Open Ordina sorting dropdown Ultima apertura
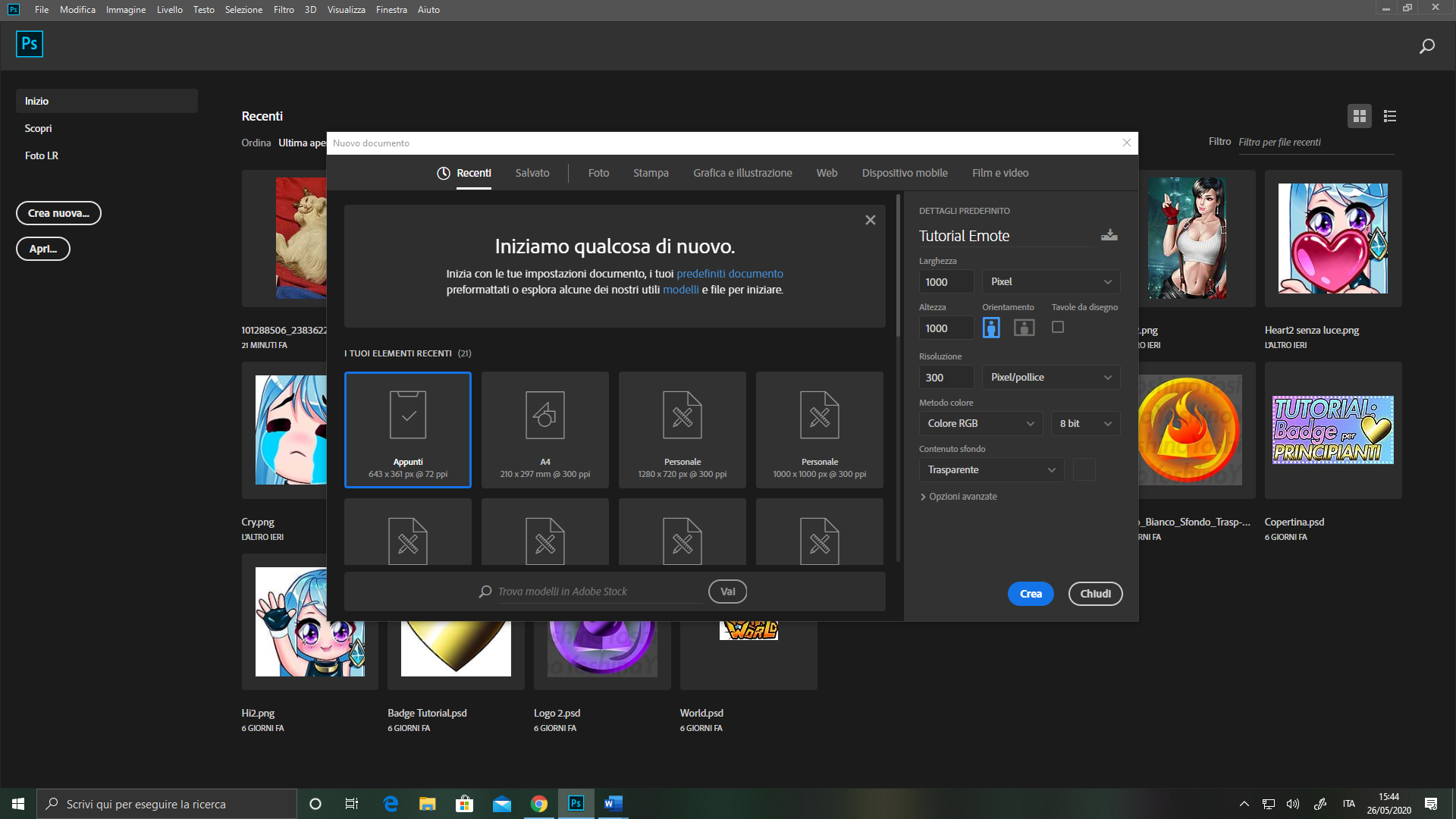The width and height of the screenshot is (1456, 819). 302,143
